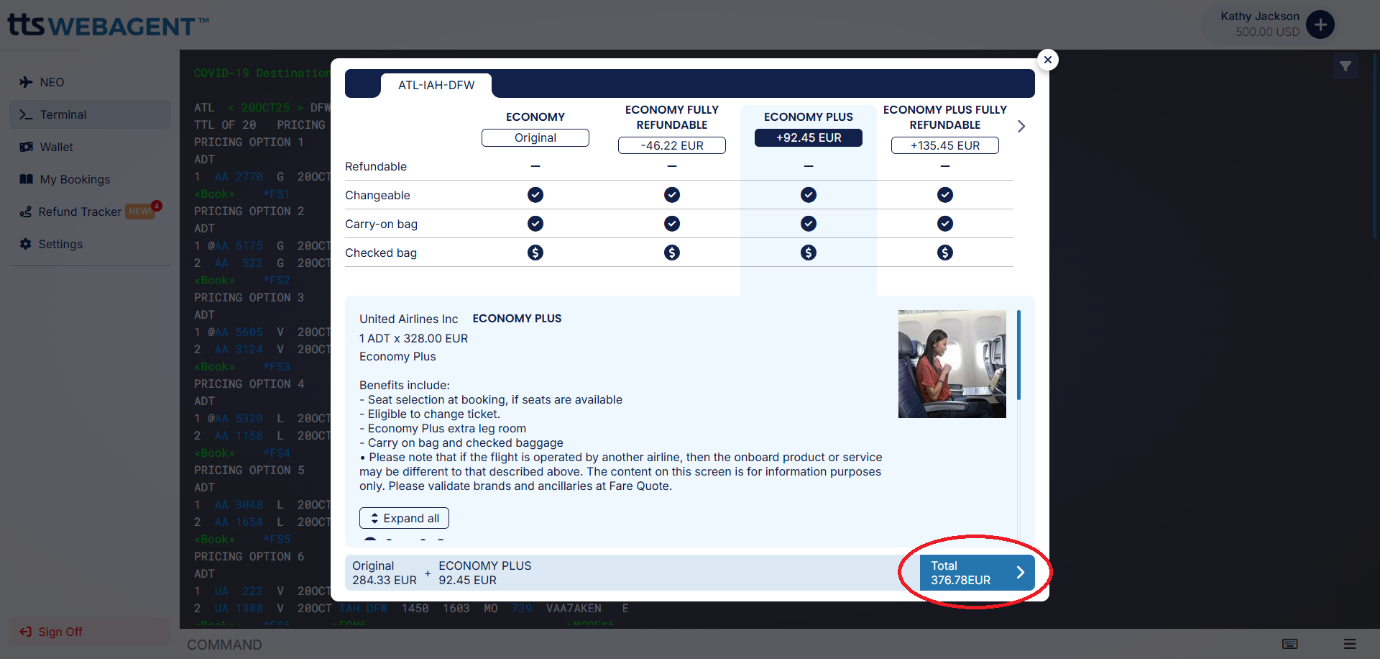Choose the +135.45 EUR Economy Plus refundable fare

click(x=945, y=146)
